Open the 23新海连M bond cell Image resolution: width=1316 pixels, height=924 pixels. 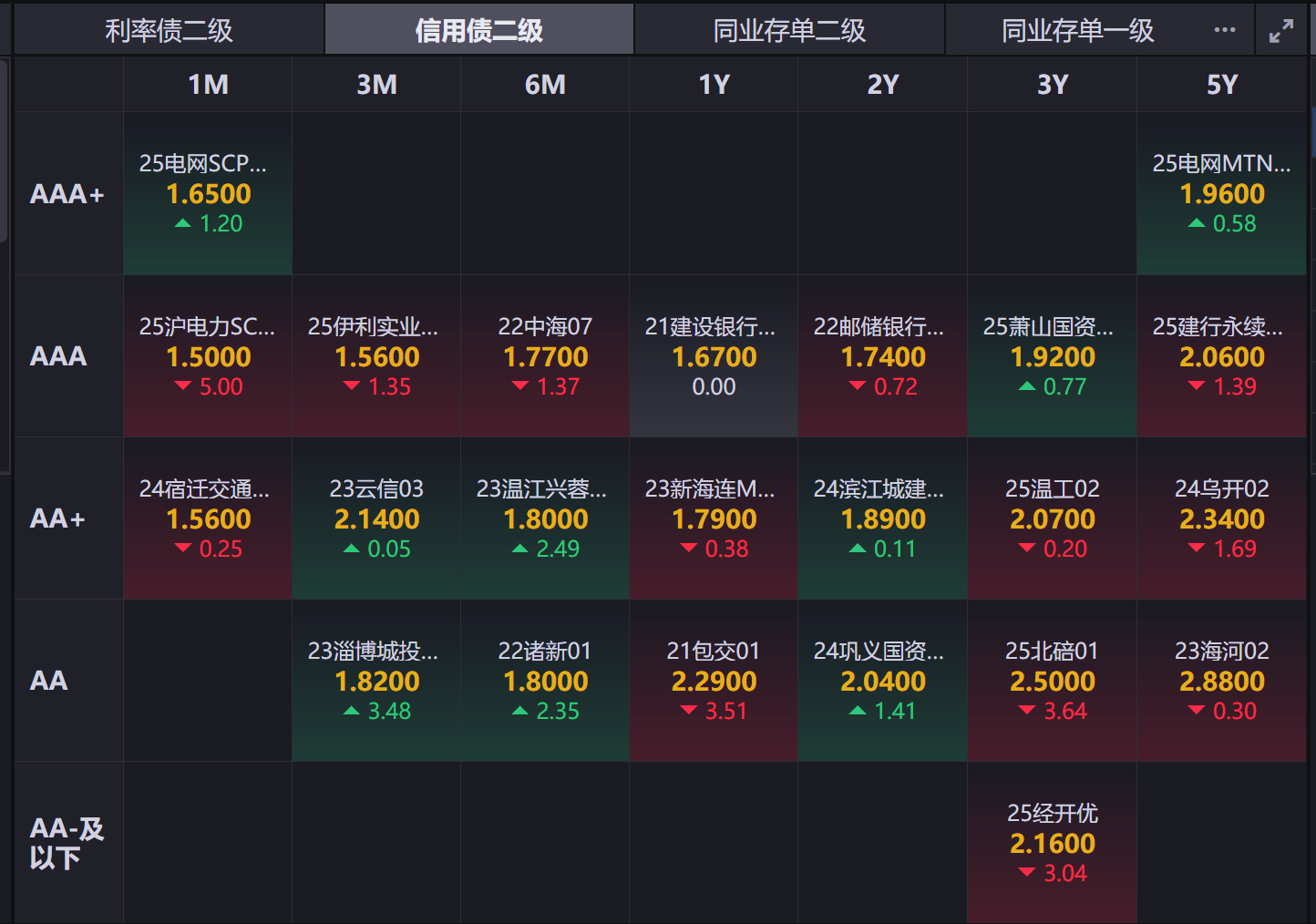(x=714, y=518)
